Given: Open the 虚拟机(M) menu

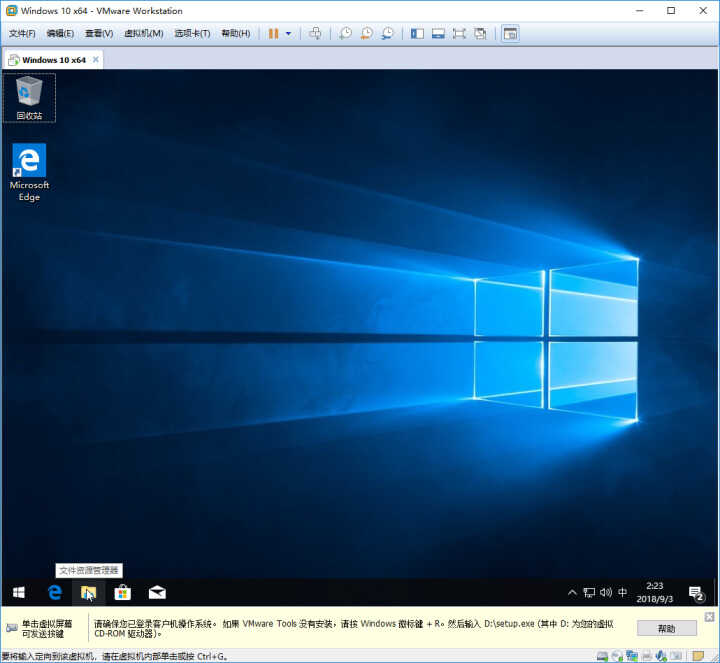Looking at the screenshot, I should (144, 34).
